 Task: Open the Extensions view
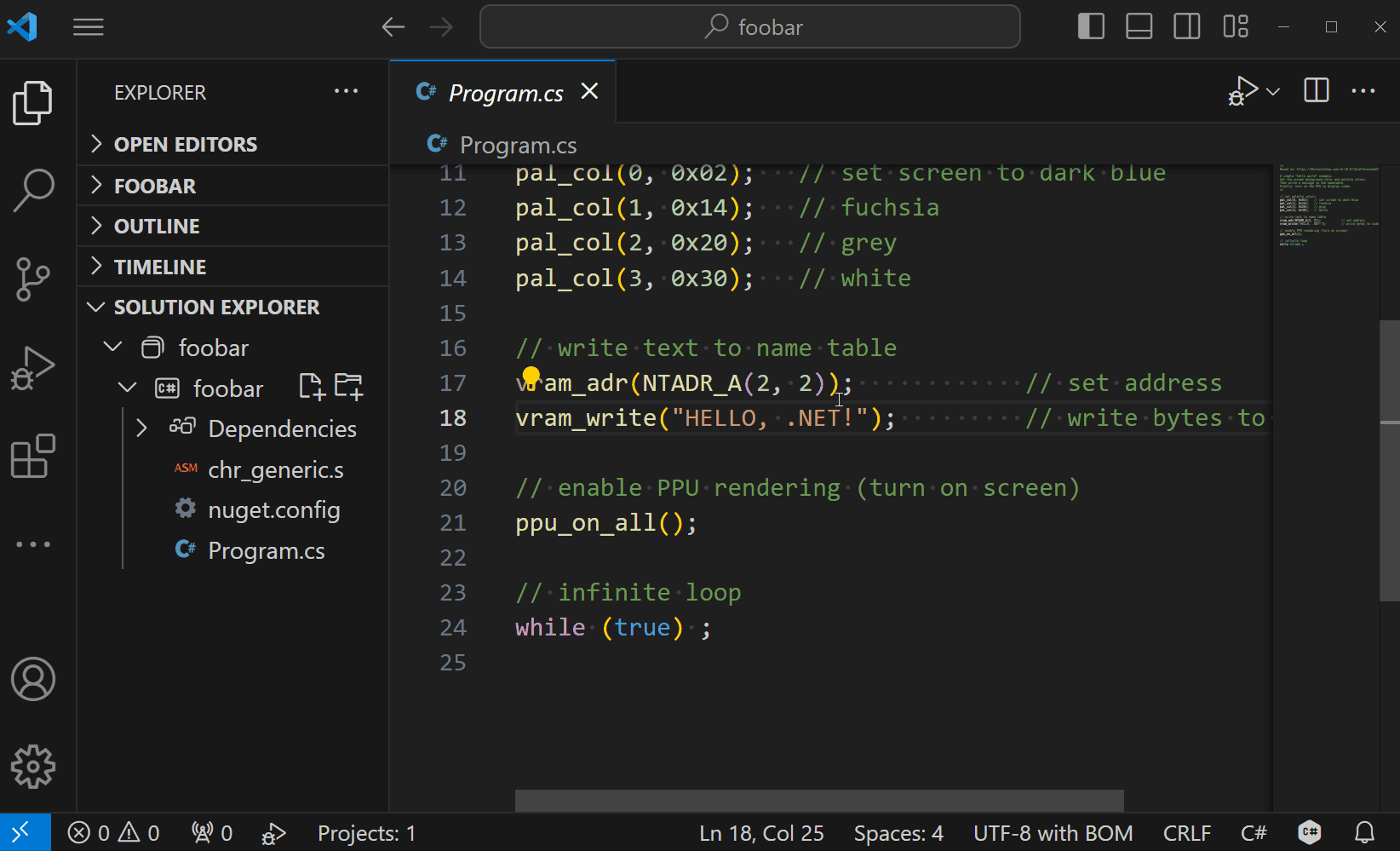(33, 456)
